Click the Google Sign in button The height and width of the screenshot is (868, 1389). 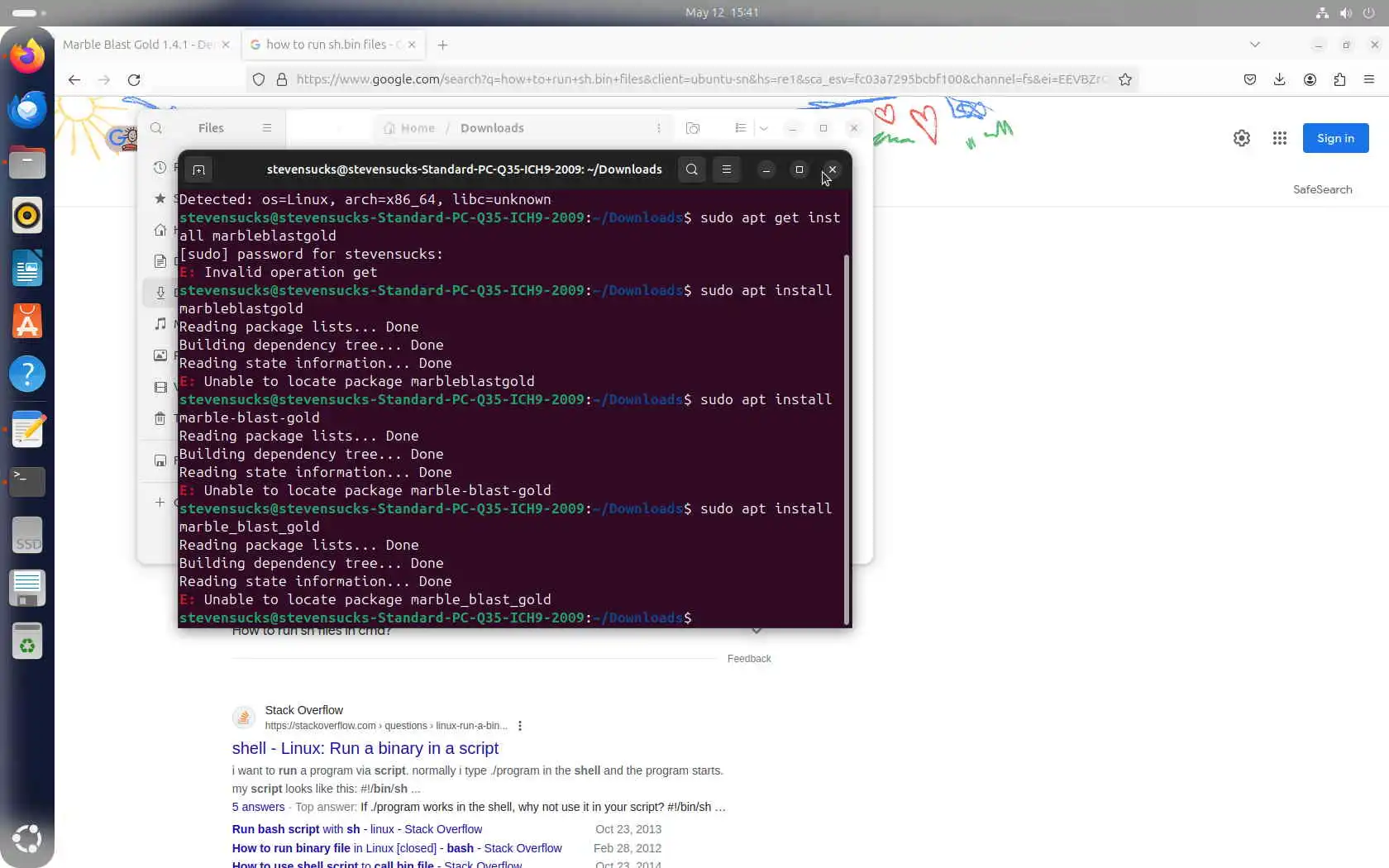coord(1336,138)
